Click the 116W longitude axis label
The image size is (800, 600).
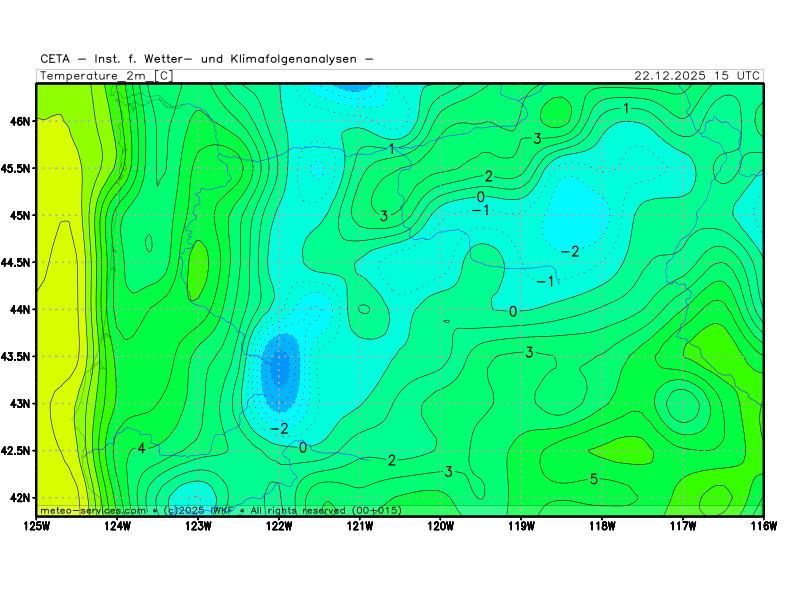tap(763, 525)
